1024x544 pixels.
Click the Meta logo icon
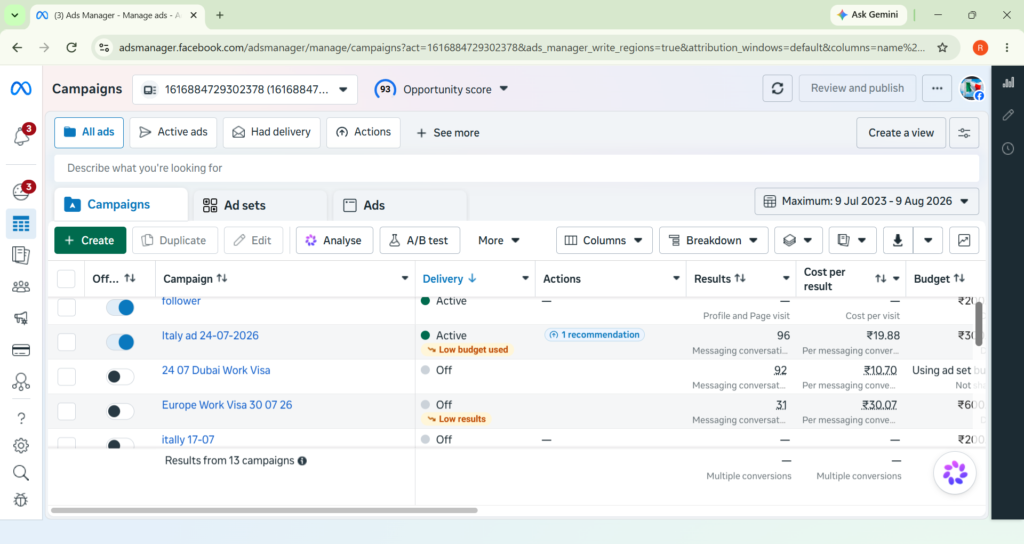pos(21,88)
